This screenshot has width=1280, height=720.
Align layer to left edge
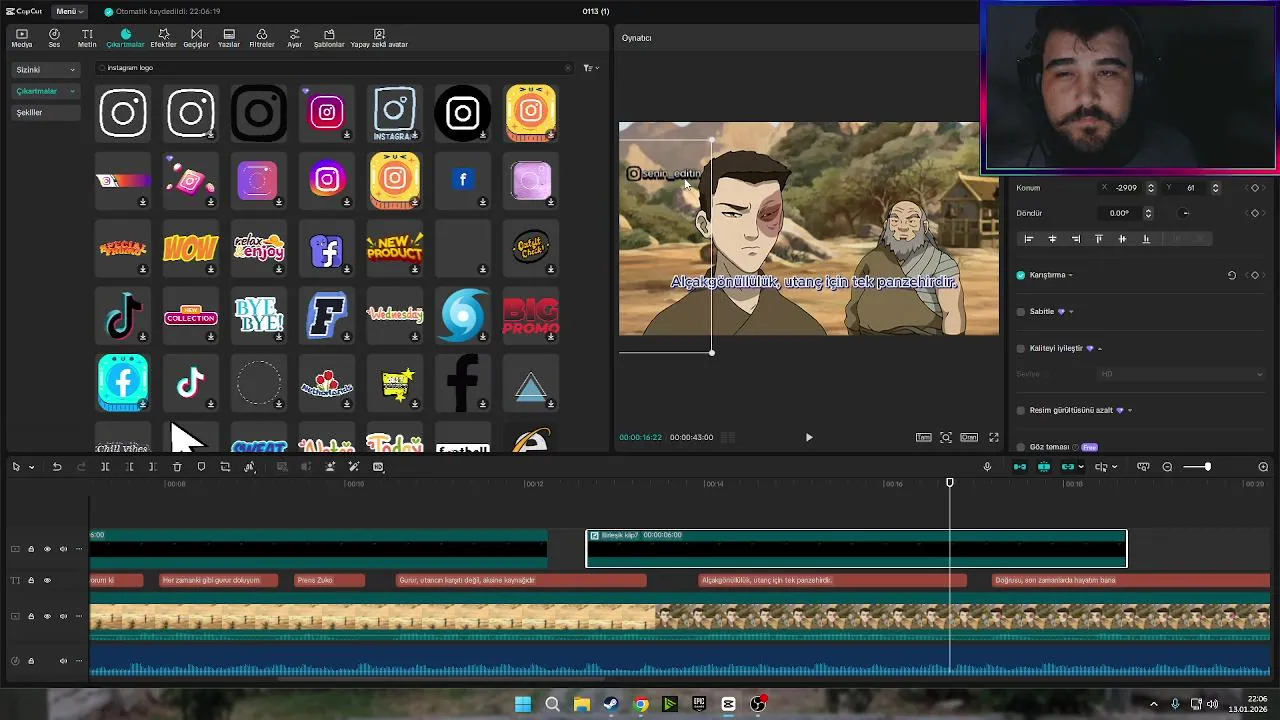pyautogui.click(x=1028, y=239)
